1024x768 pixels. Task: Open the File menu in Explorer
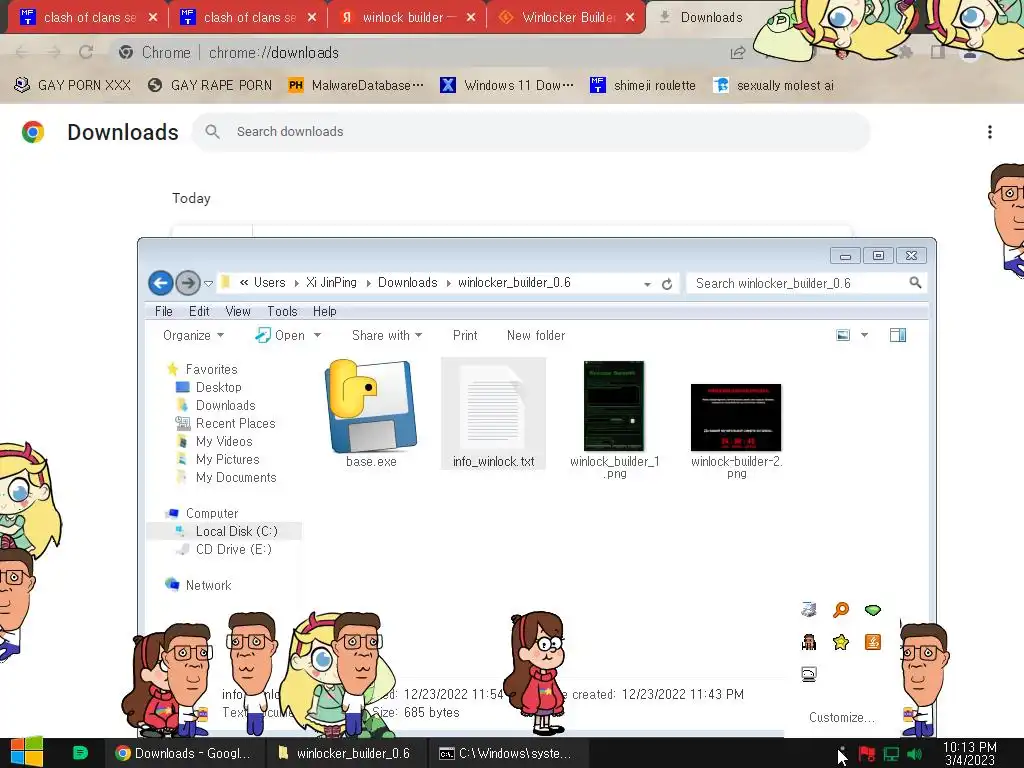click(164, 312)
